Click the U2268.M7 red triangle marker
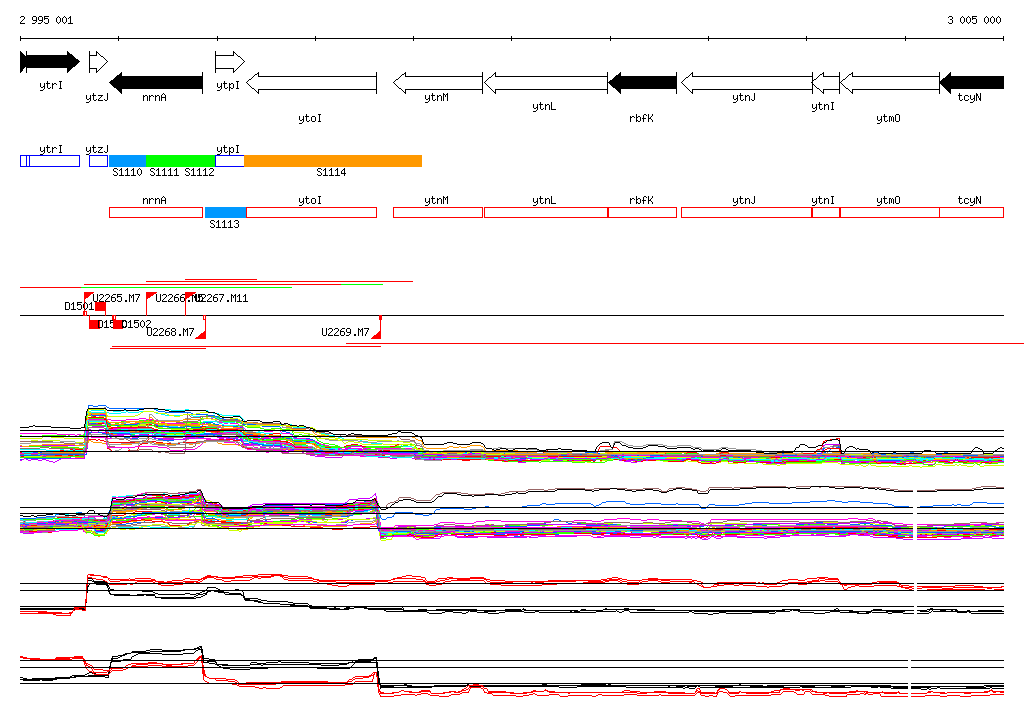1024x714 pixels. click(x=201, y=334)
